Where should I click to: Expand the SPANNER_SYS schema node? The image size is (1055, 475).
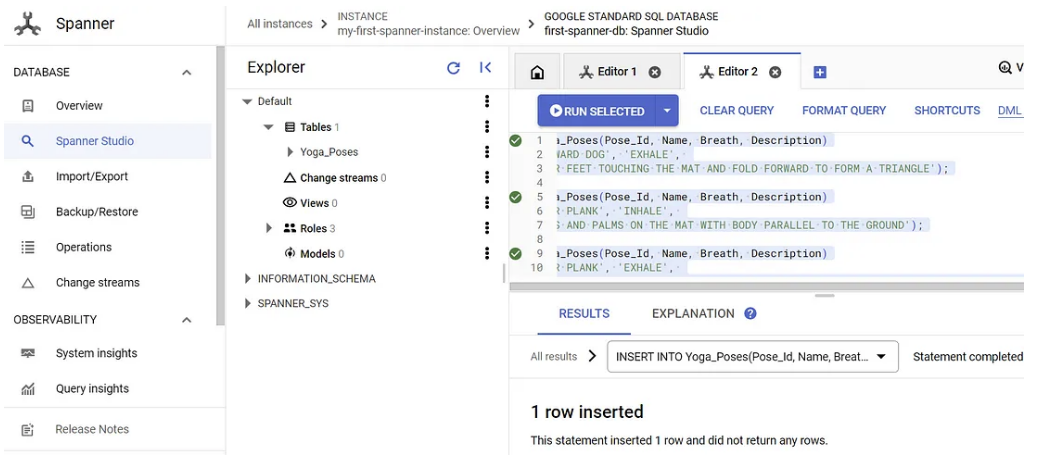pyautogui.click(x=248, y=304)
